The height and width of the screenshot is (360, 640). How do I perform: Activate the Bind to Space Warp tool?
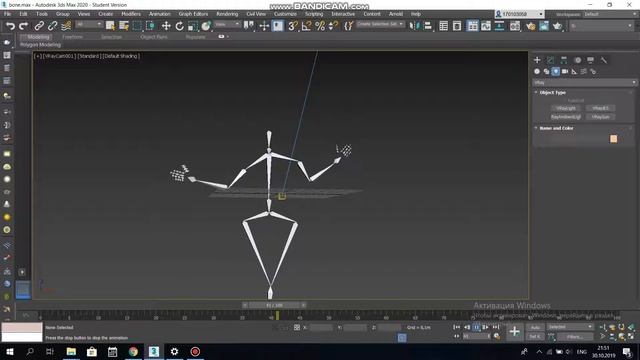point(66,26)
